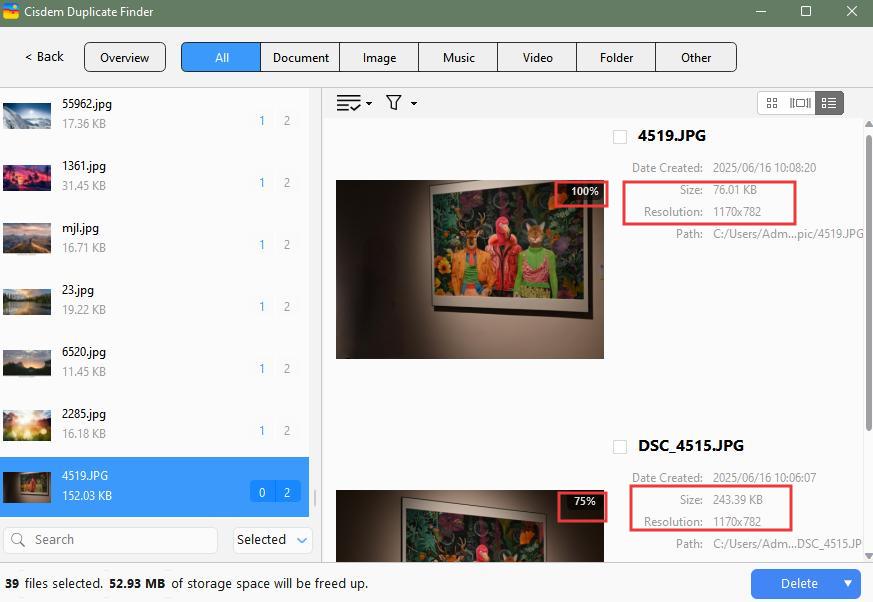Toggle selection badge on the 4519.JPG sidebar entry
The height and width of the screenshot is (602, 873).
[261, 492]
